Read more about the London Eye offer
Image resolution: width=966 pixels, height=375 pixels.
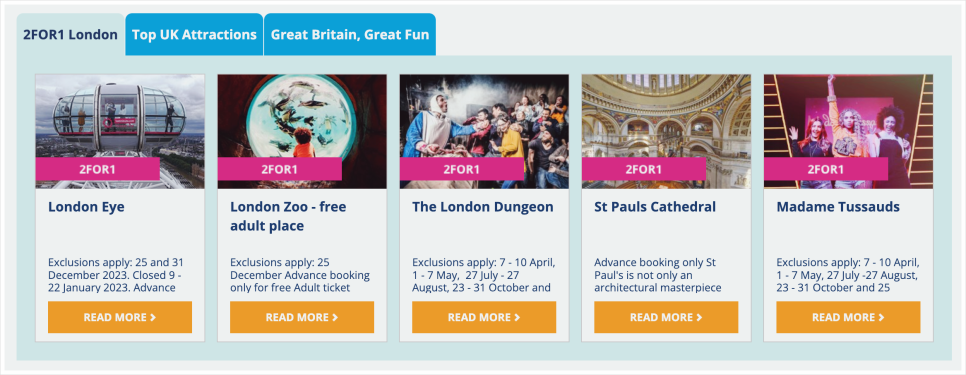coord(120,317)
